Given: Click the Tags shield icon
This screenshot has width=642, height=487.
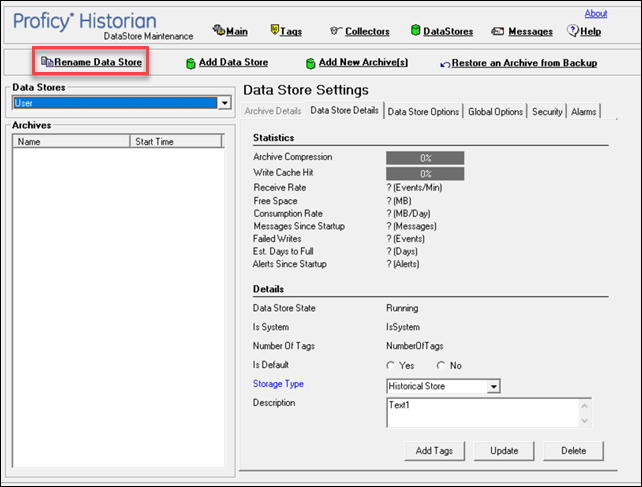Looking at the screenshot, I should 275,29.
